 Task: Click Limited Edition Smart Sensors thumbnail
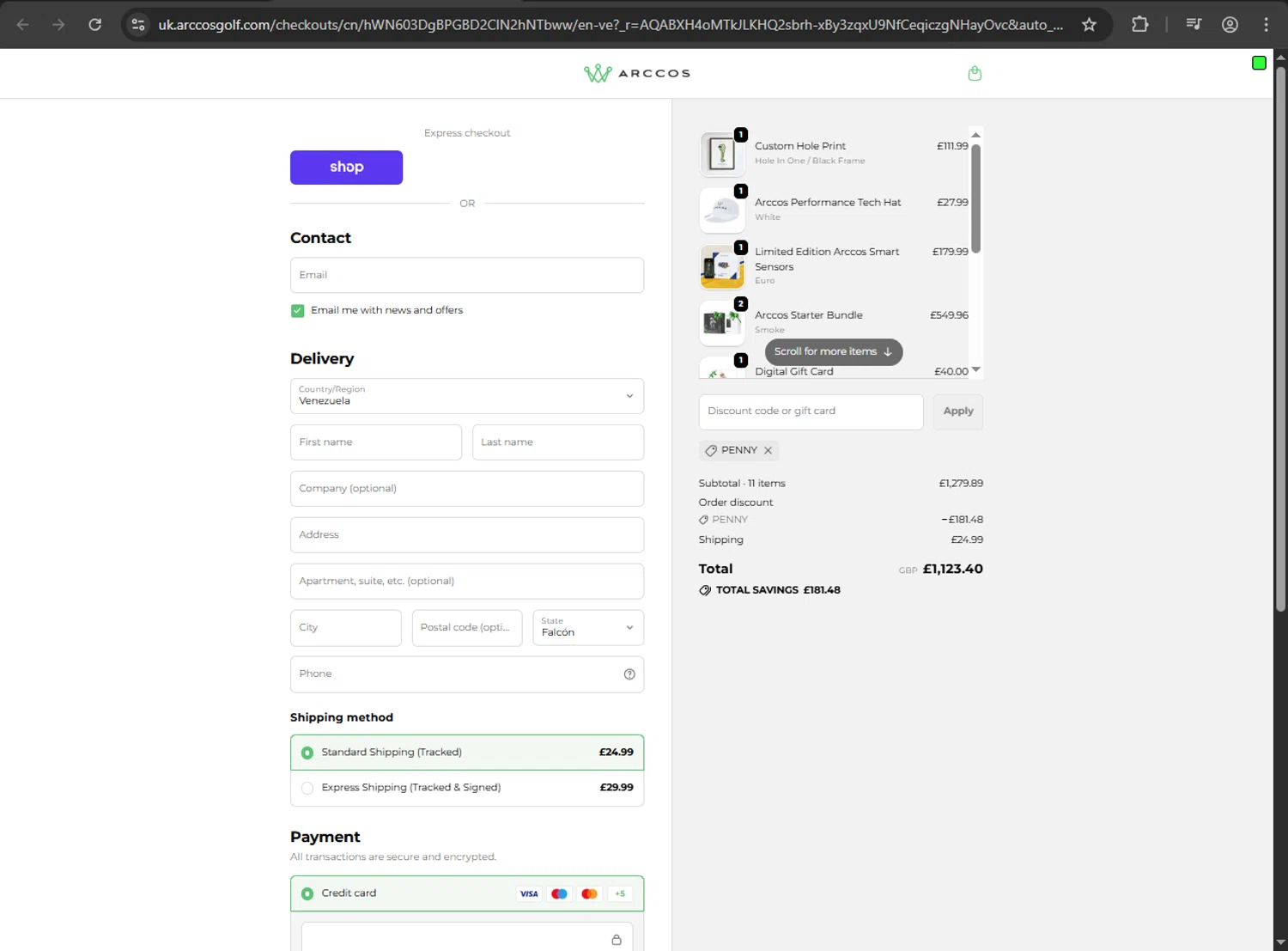click(x=722, y=267)
